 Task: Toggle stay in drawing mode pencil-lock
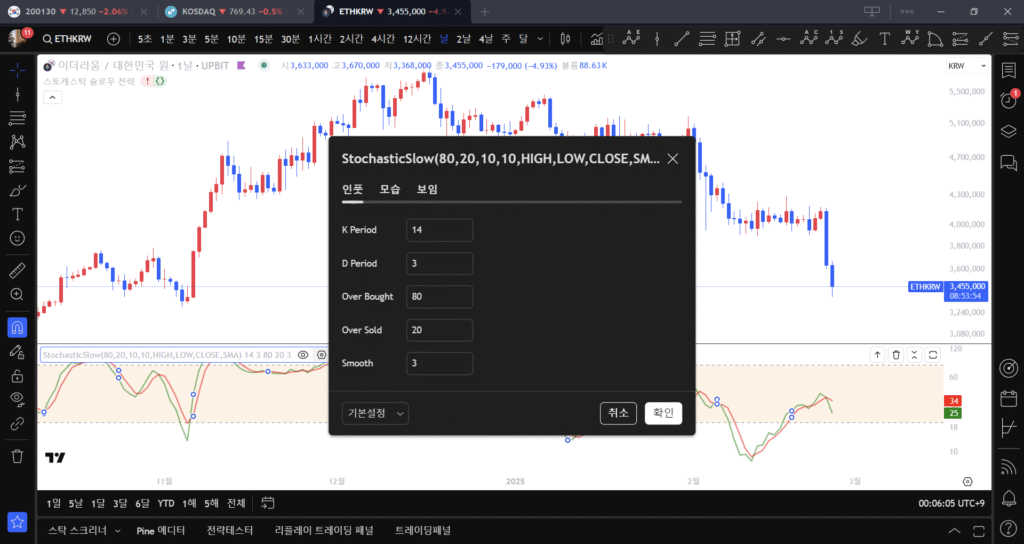pyautogui.click(x=18, y=352)
